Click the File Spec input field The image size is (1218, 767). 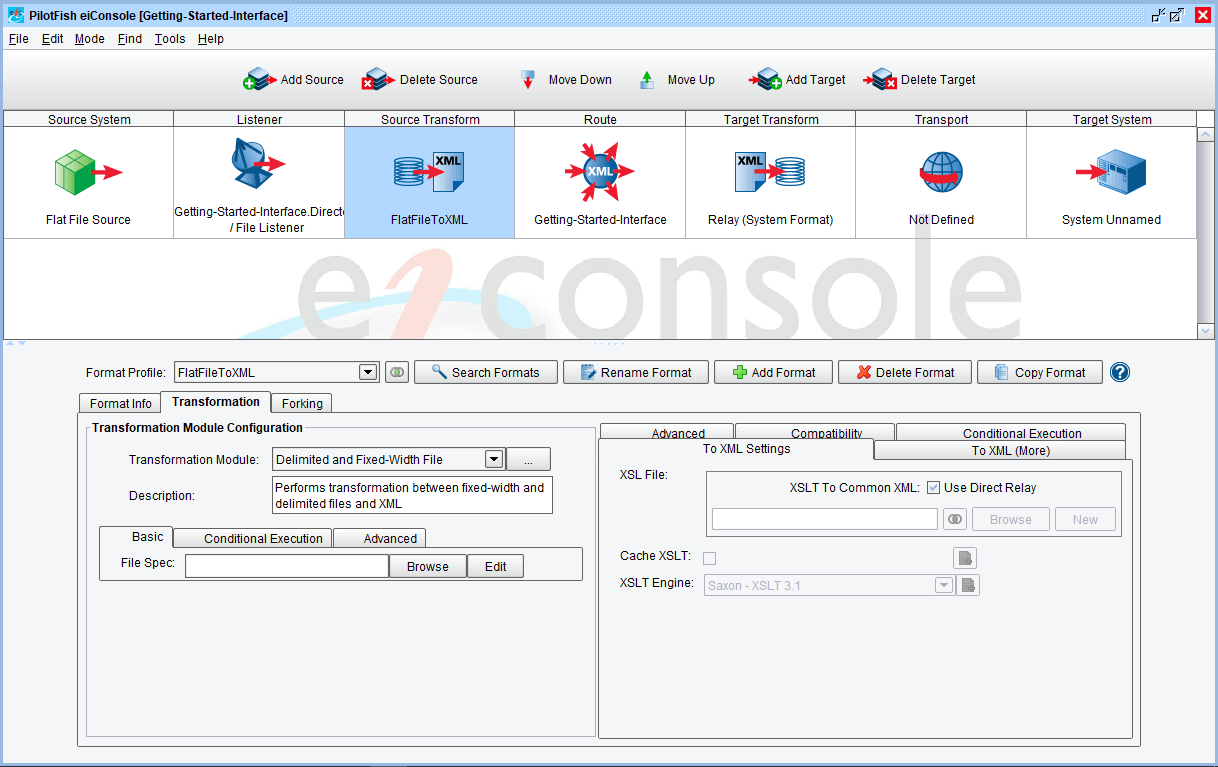tap(287, 566)
